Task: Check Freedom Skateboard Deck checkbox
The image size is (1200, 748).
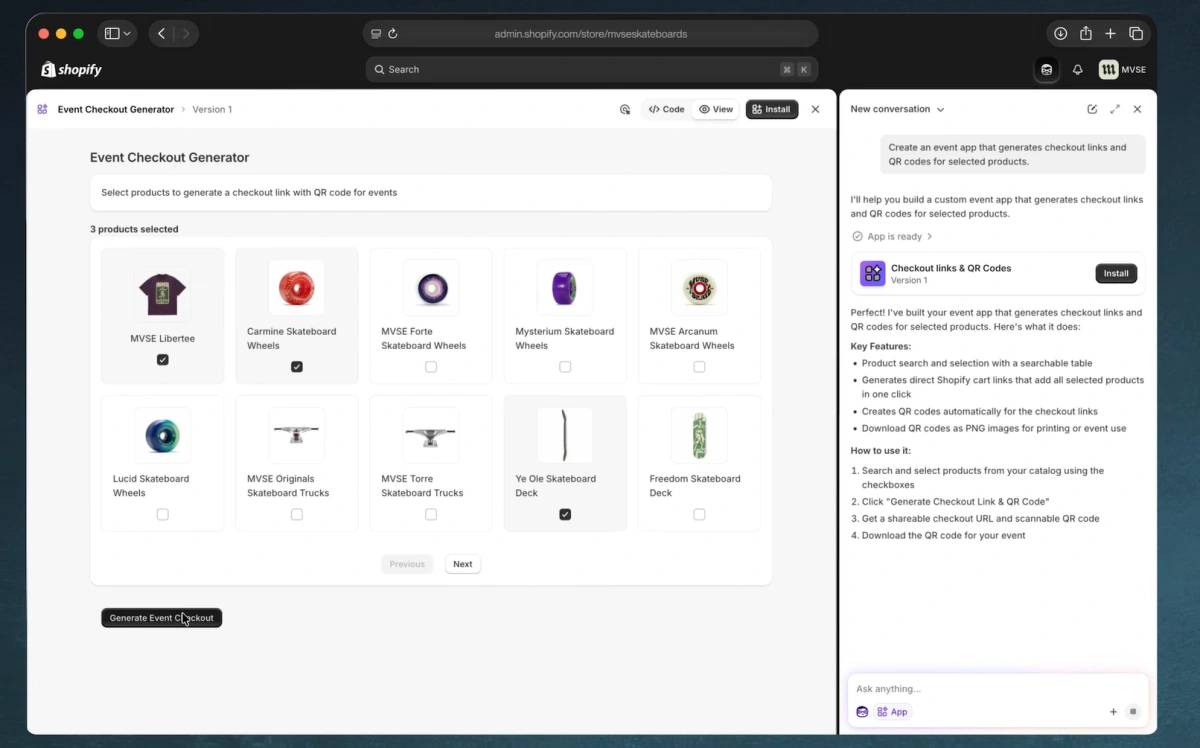Action: pyautogui.click(x=699, y=514)
